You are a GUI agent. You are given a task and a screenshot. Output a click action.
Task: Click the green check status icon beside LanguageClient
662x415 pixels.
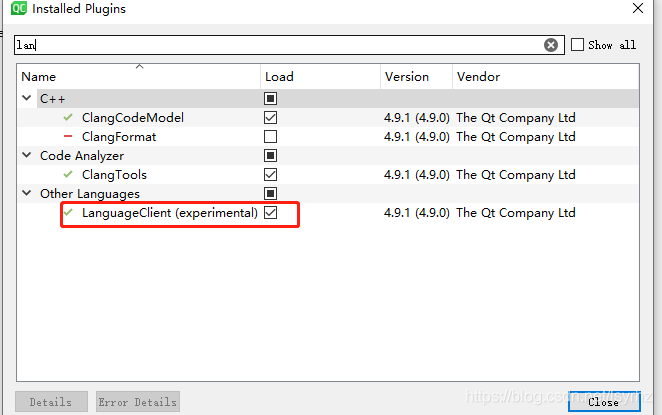tap(68, 212)
